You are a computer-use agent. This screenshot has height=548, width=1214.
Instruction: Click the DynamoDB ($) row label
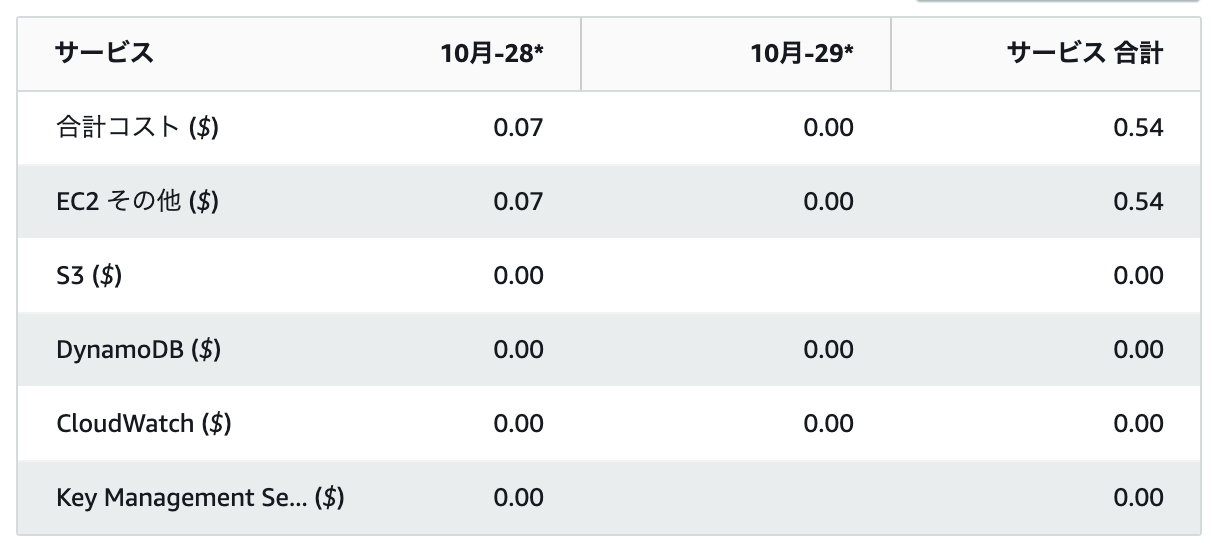[139, 350]
